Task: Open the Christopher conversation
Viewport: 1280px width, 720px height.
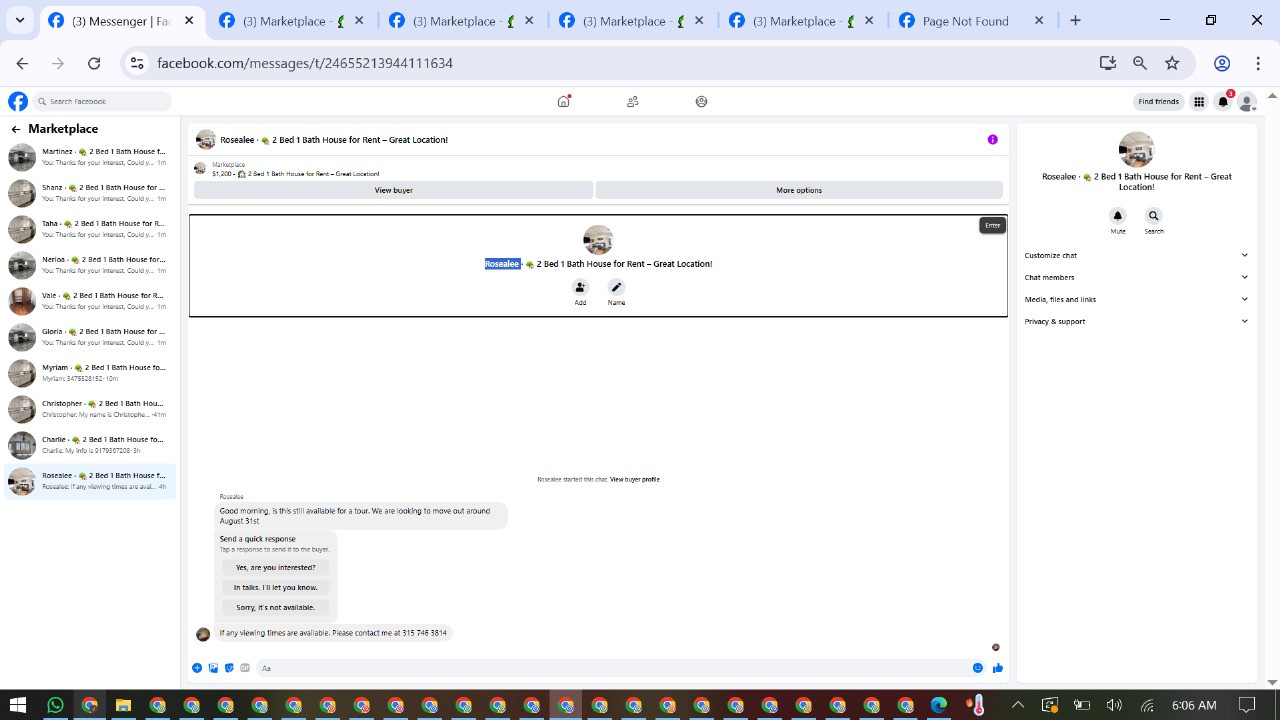Action: (91, 409)
